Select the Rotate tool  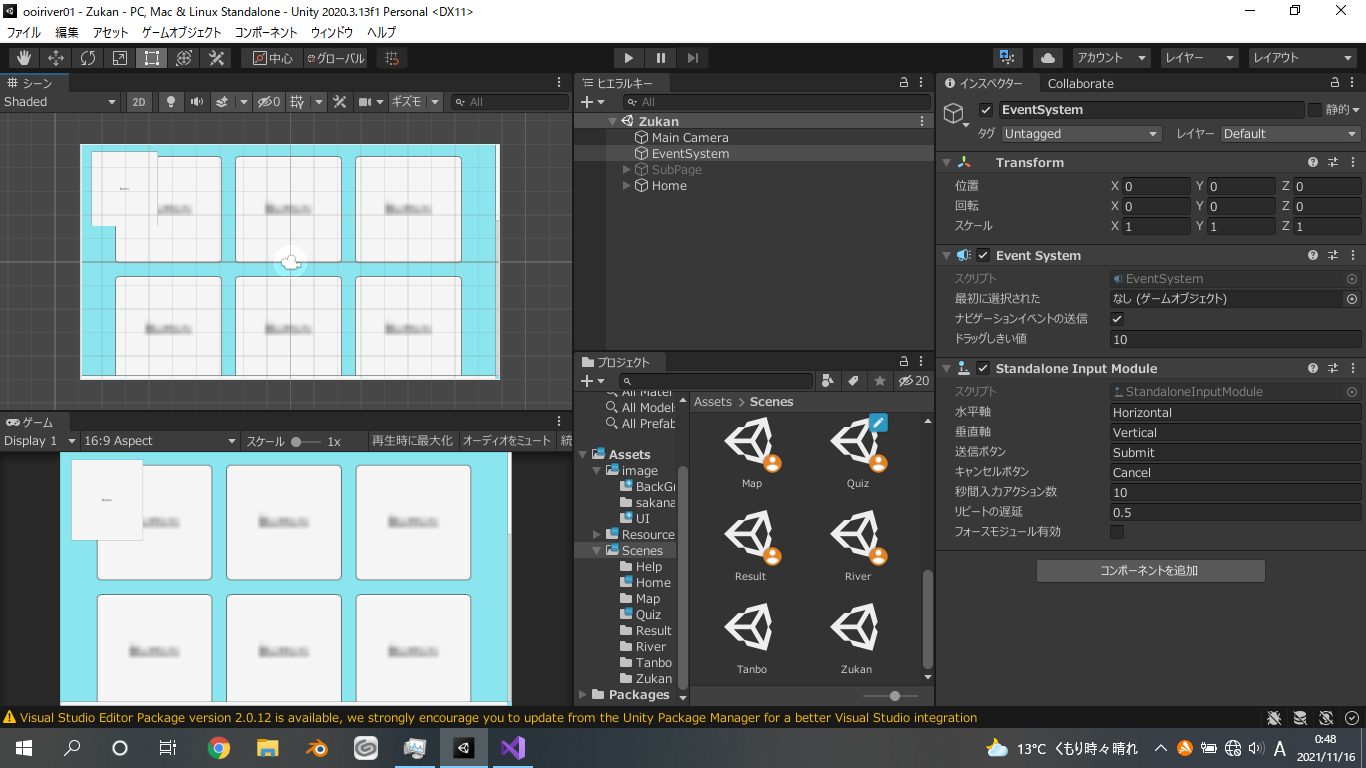pos(88,58)
